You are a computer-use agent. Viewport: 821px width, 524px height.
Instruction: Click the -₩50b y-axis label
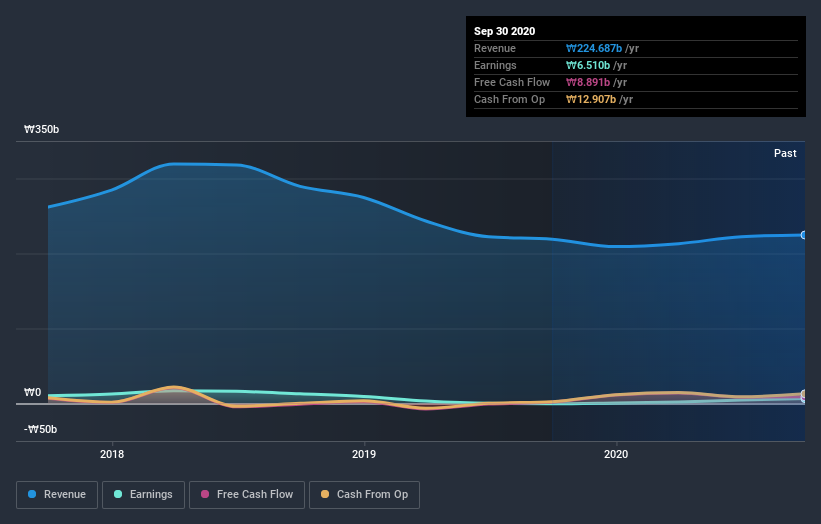pyautogui.click(x=40, y=429)
